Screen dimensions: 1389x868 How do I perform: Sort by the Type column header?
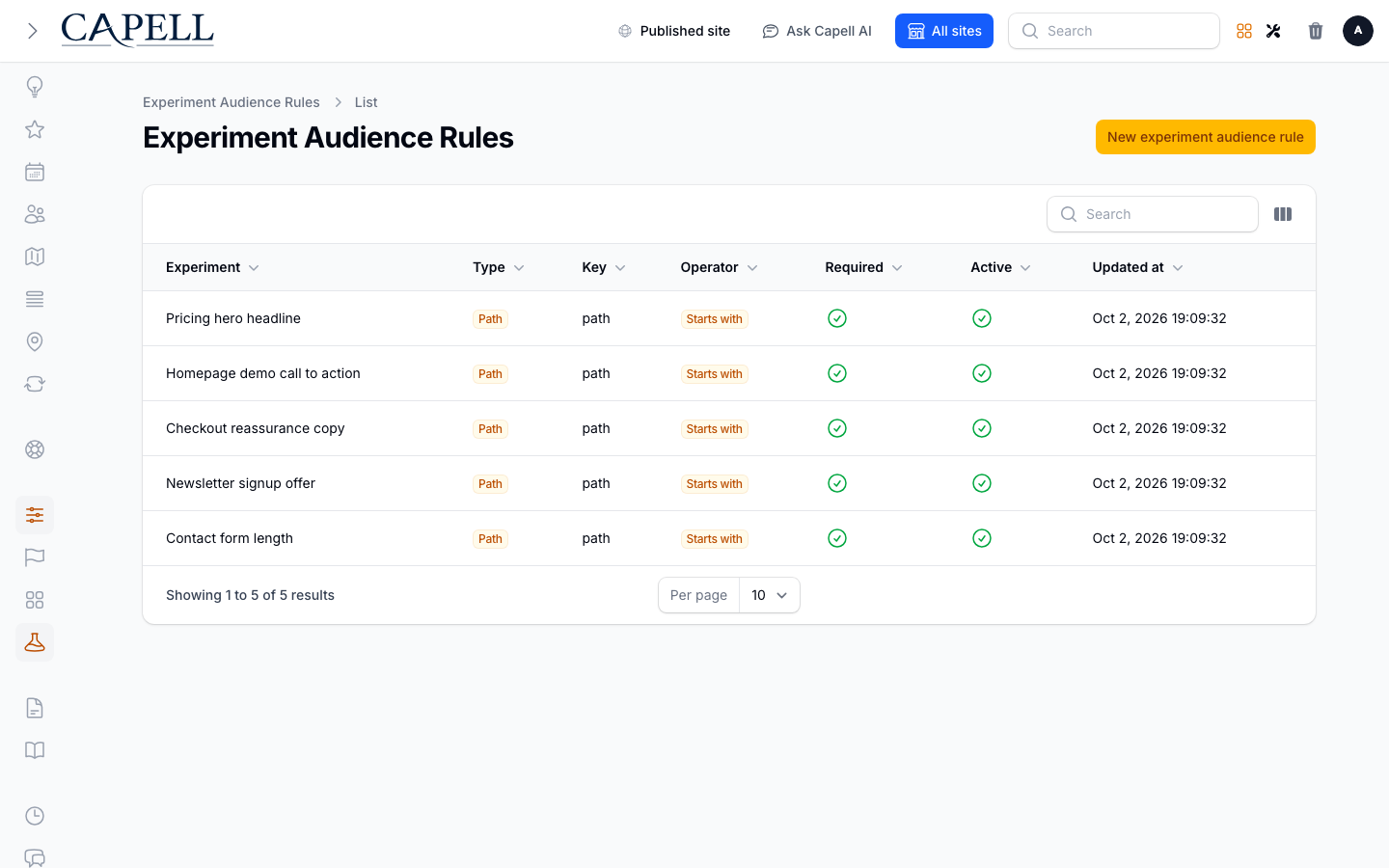(x=499, y=267)
